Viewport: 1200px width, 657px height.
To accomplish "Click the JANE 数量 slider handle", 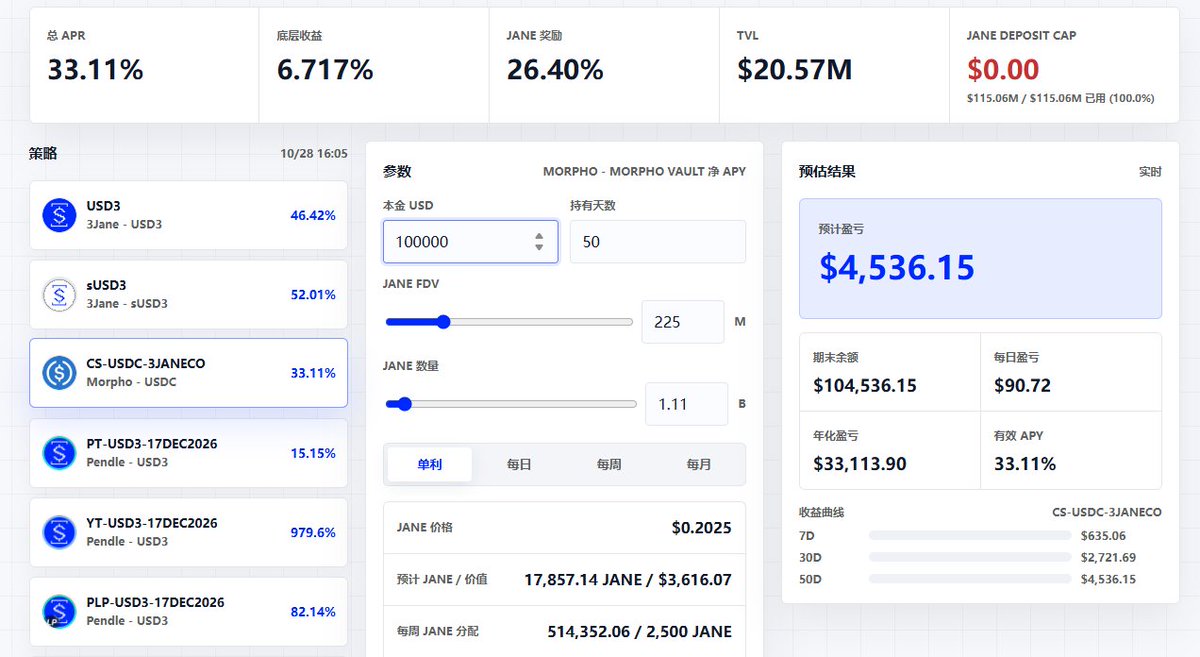I will click(404, 404).
